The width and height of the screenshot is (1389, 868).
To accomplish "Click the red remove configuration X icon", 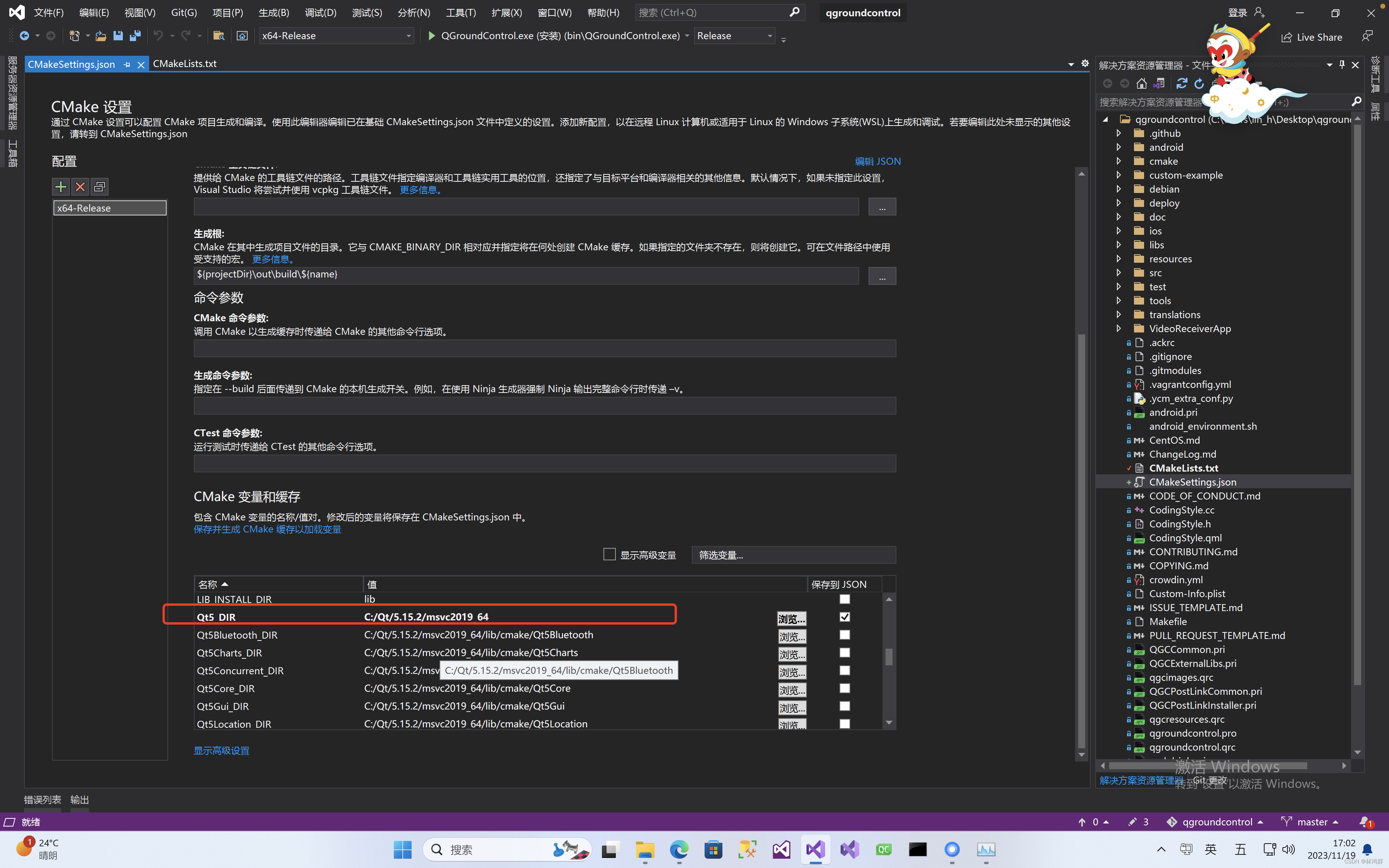I will pyautogui.click(x=80, y=186).
